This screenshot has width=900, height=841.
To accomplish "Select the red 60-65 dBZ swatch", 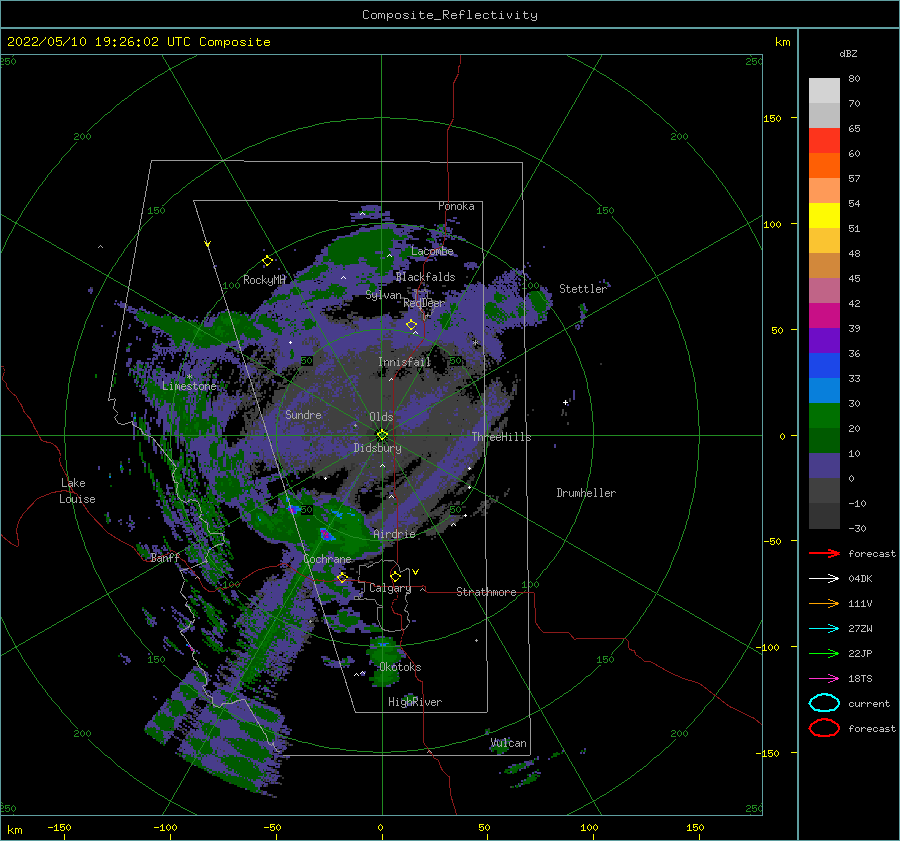I will pyautogui.click(x=824, y=141).
